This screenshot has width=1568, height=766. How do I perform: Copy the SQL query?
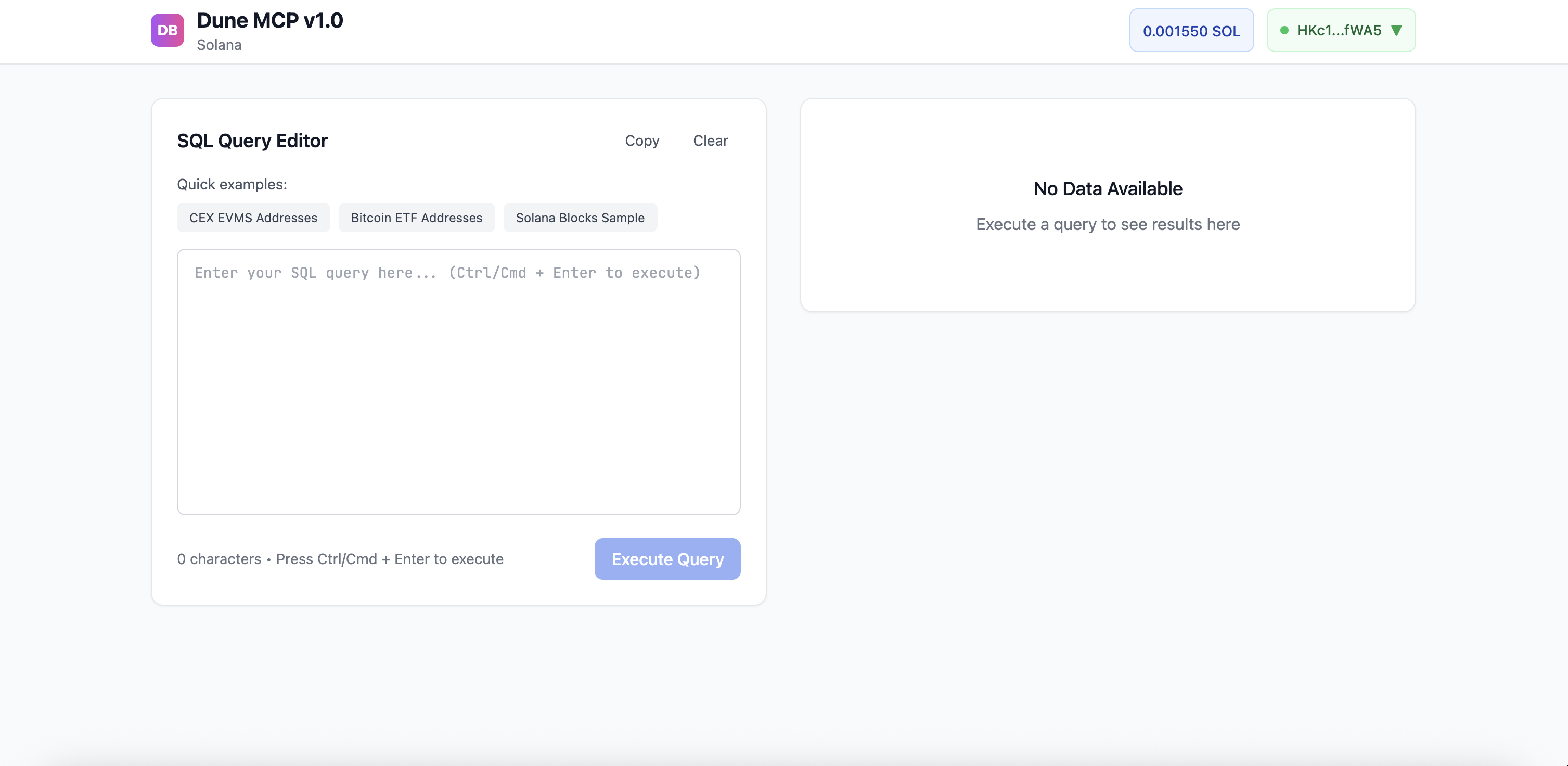tap(641, 141)
